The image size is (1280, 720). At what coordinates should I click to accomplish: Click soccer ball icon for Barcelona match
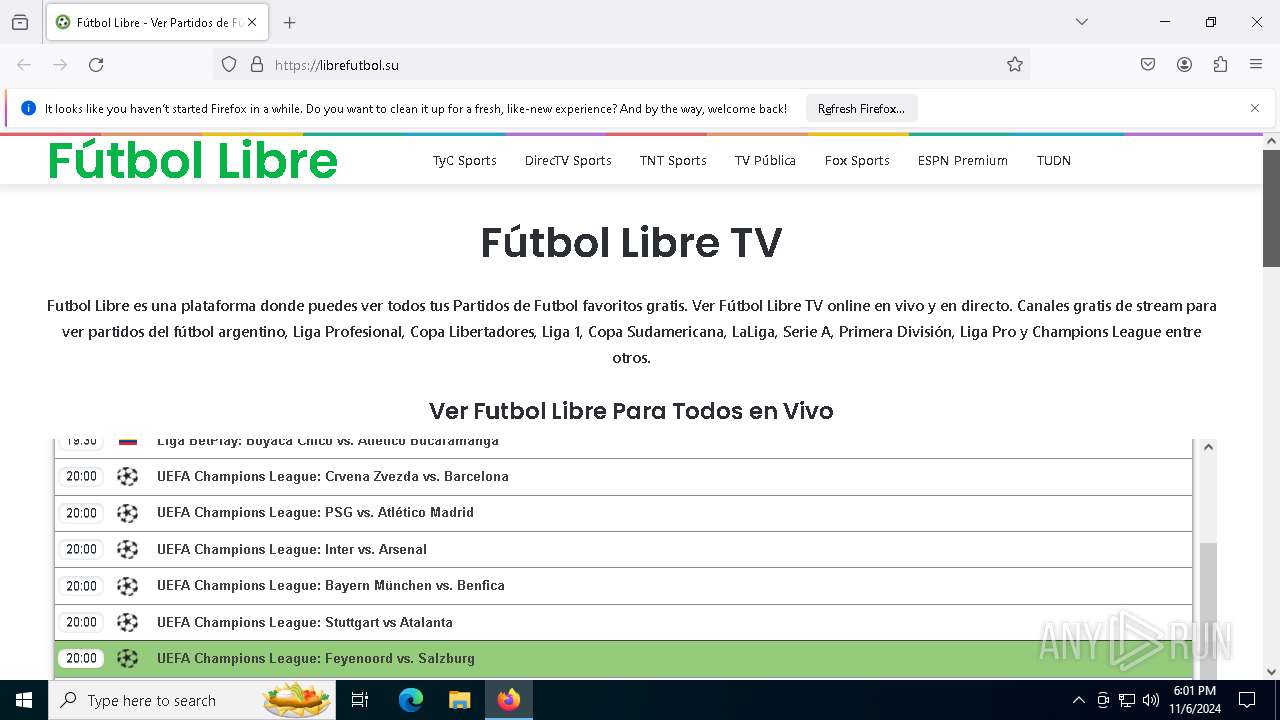127,477
